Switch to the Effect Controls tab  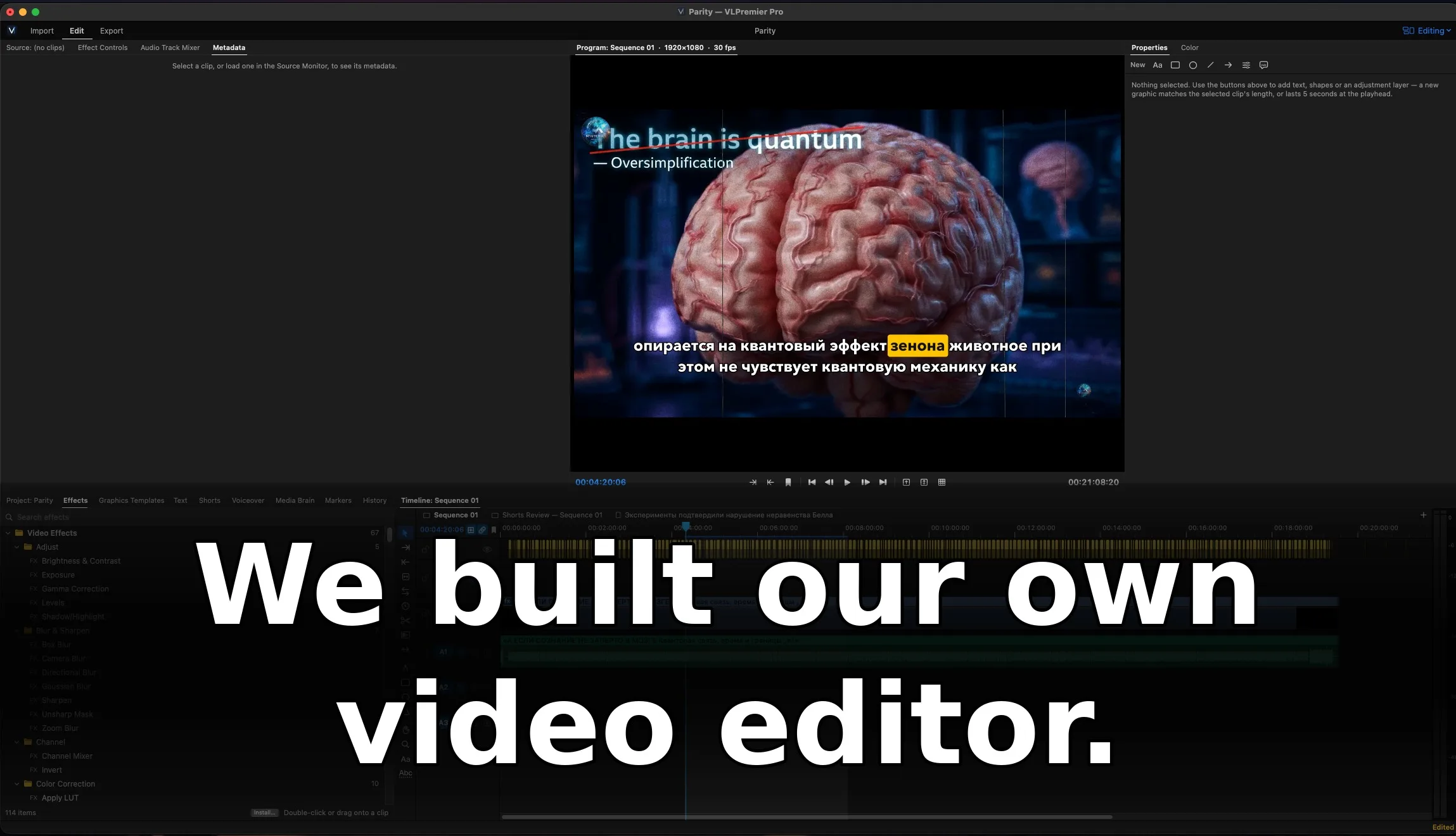[x=103, y=47]
